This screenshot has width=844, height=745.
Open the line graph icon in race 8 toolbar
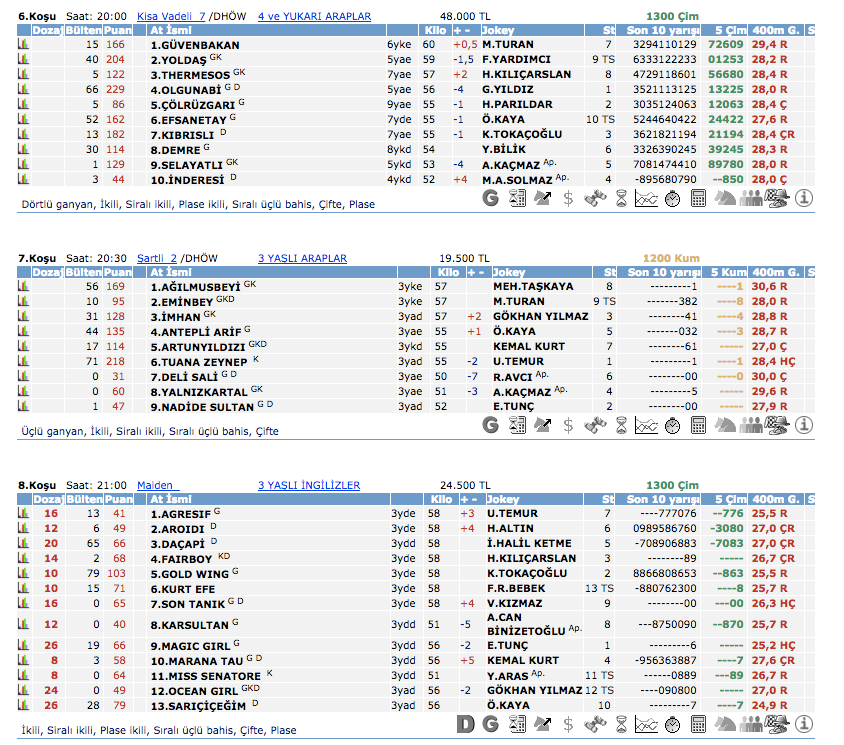point(646,724)
